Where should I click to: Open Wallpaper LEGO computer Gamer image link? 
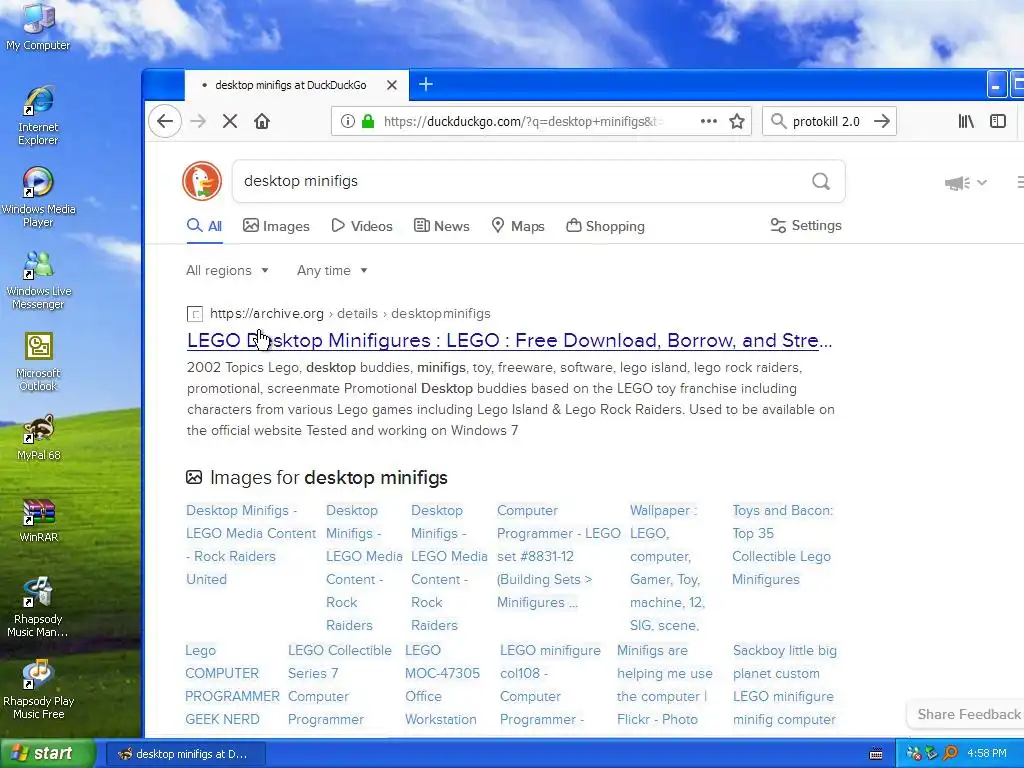pos(667,568)
